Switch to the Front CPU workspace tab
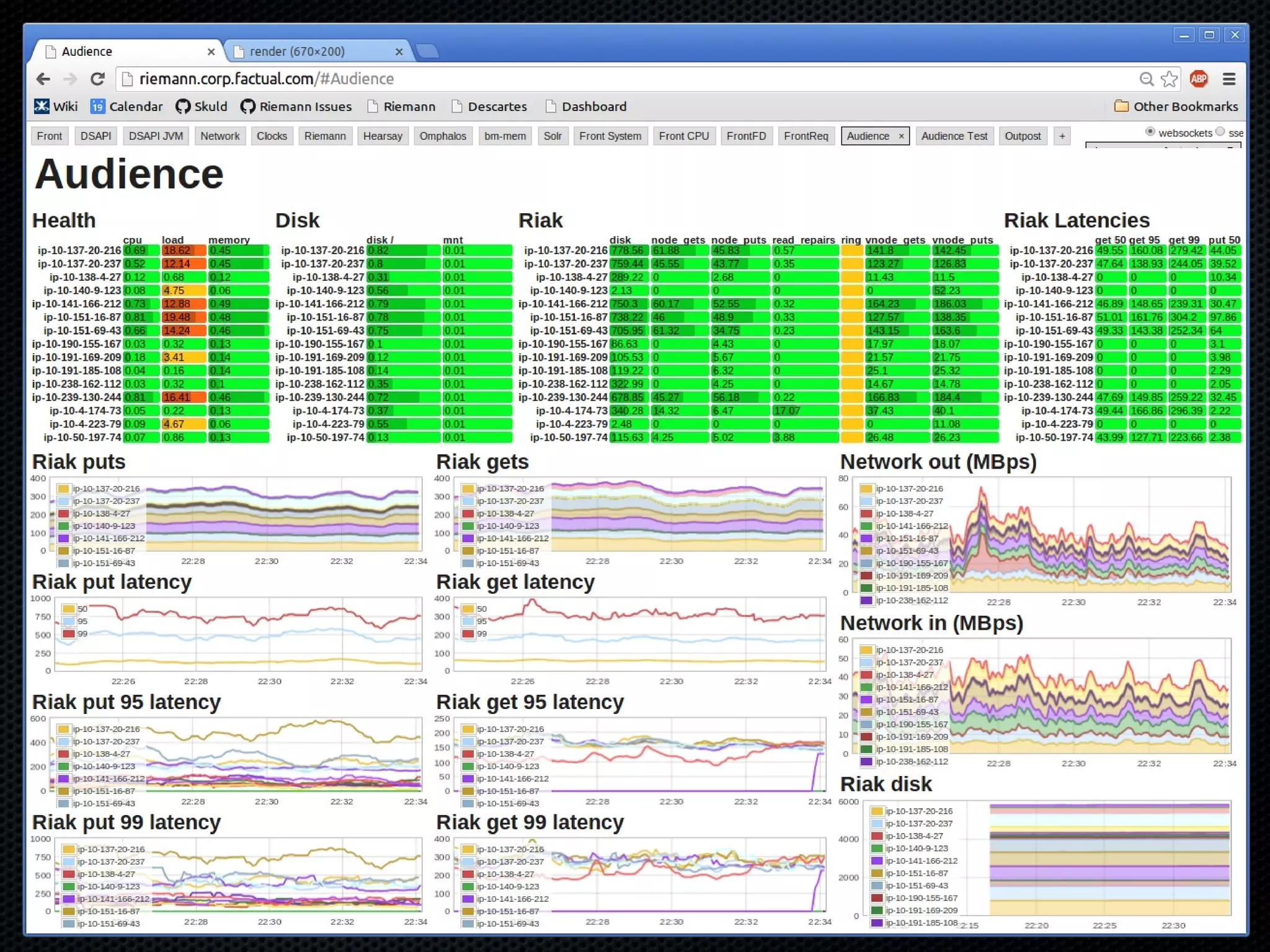Viewport: 1270px width, 952px height. coord(683,136)
